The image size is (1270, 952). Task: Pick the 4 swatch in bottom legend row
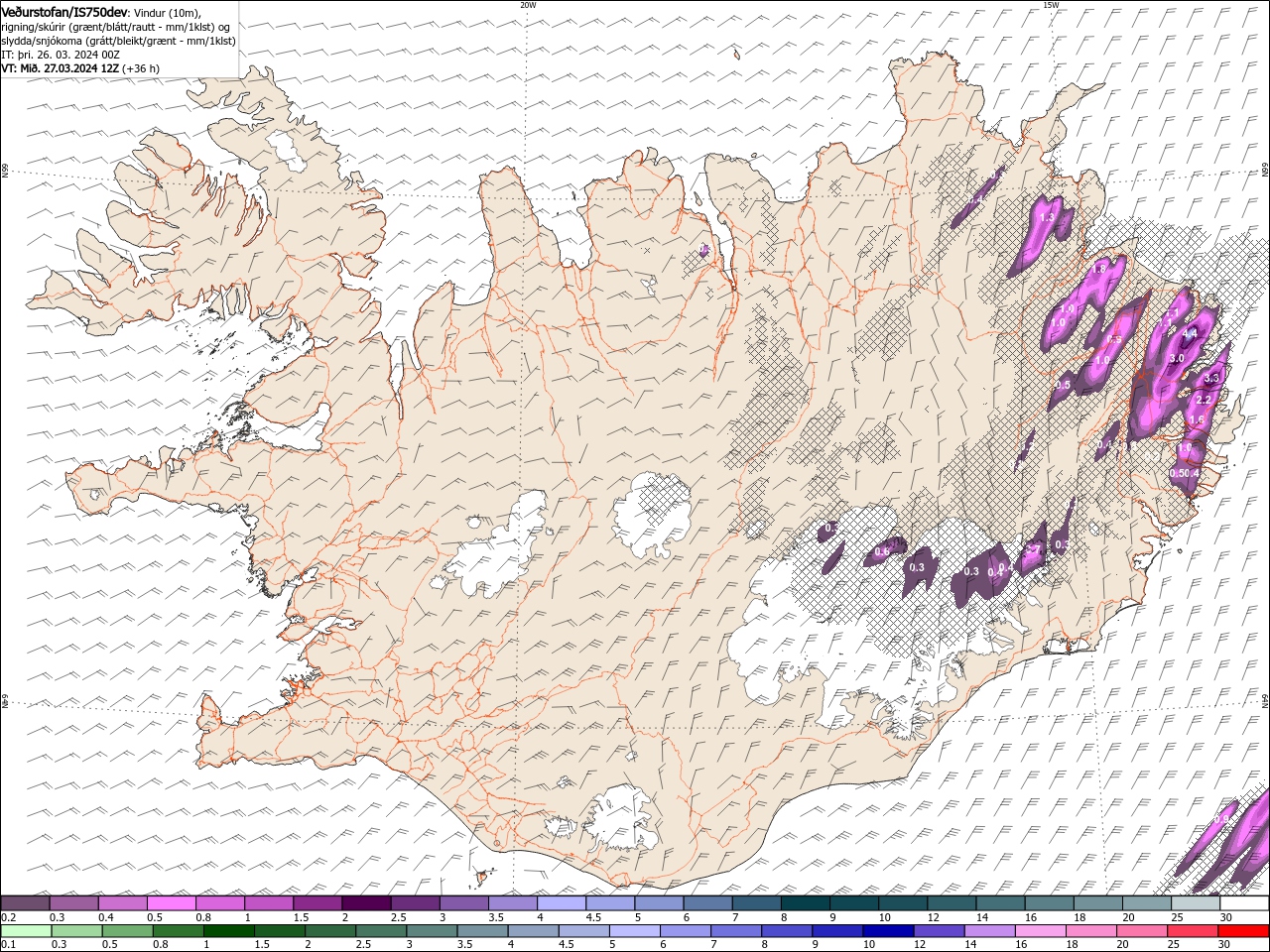pos(533,931)
